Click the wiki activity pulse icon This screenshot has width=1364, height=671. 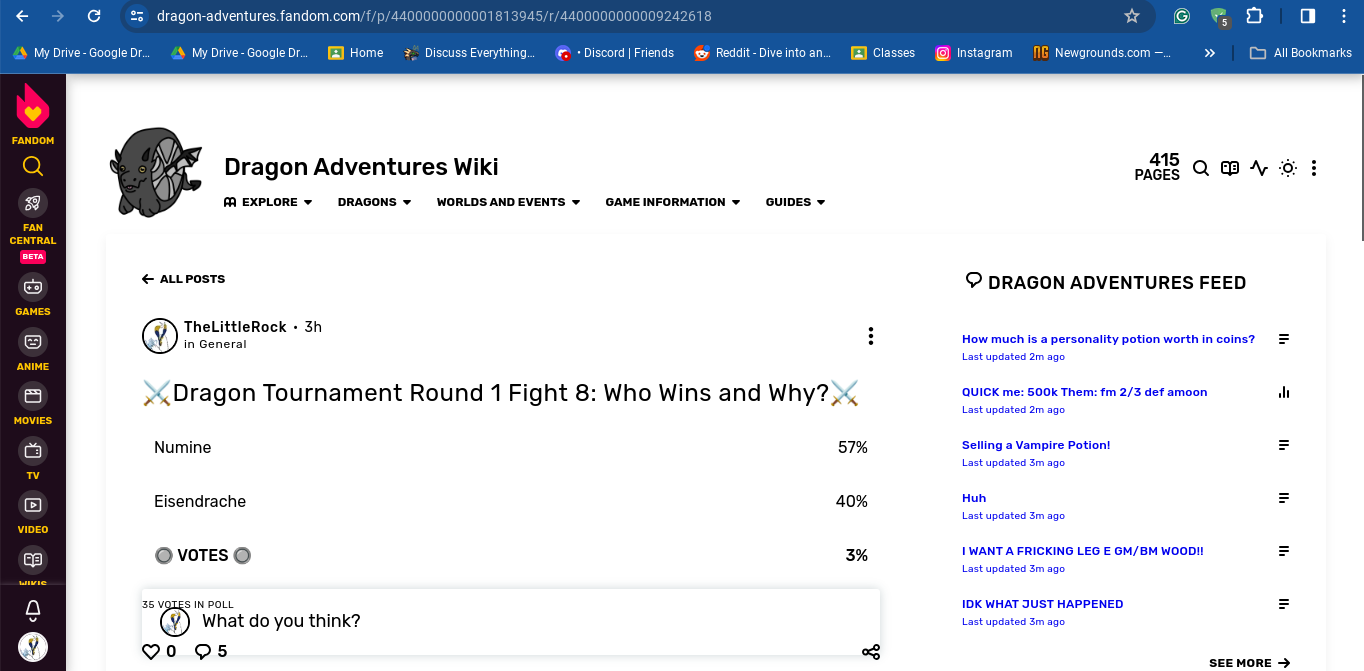point(1259,168)
